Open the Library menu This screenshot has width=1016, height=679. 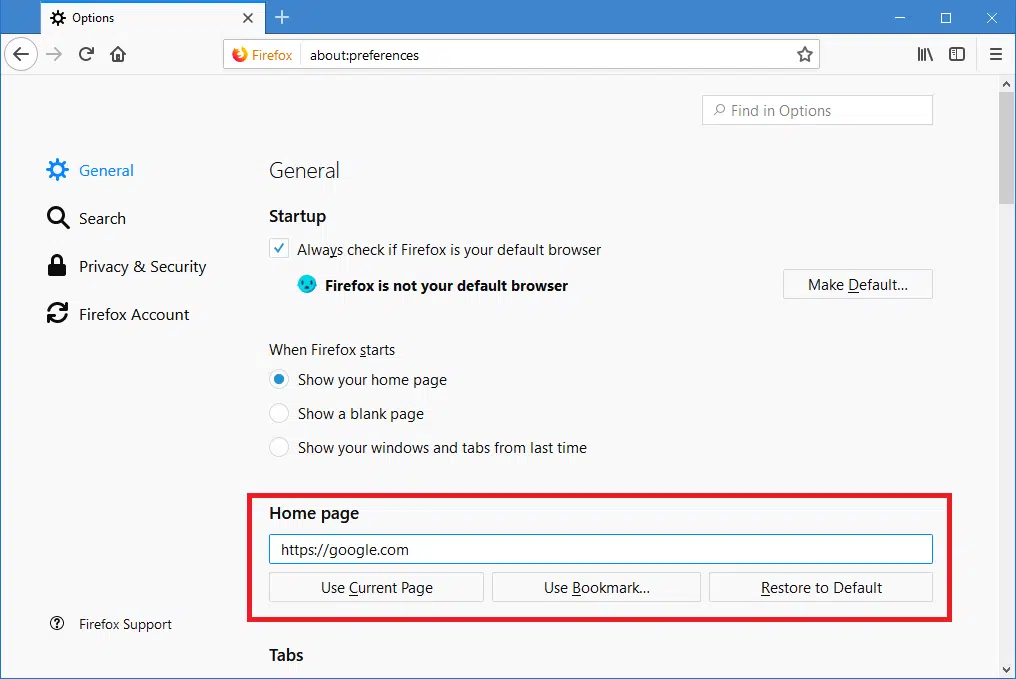925,54
